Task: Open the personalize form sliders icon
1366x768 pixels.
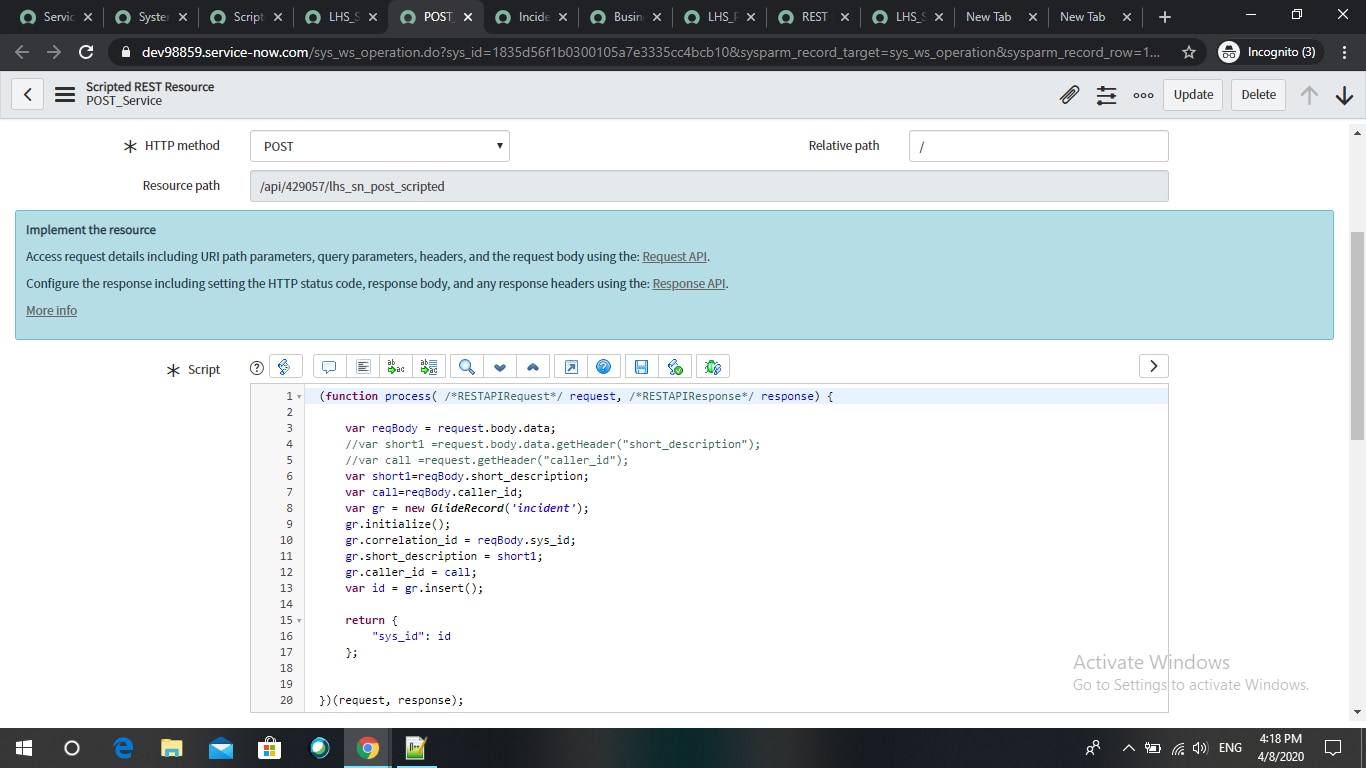Action: point(1106,95)
